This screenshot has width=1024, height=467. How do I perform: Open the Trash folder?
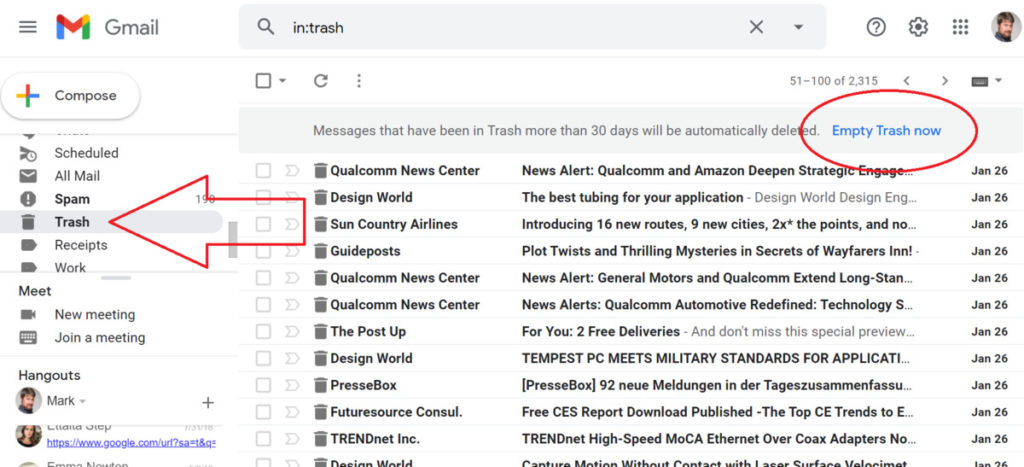(72, 222)
